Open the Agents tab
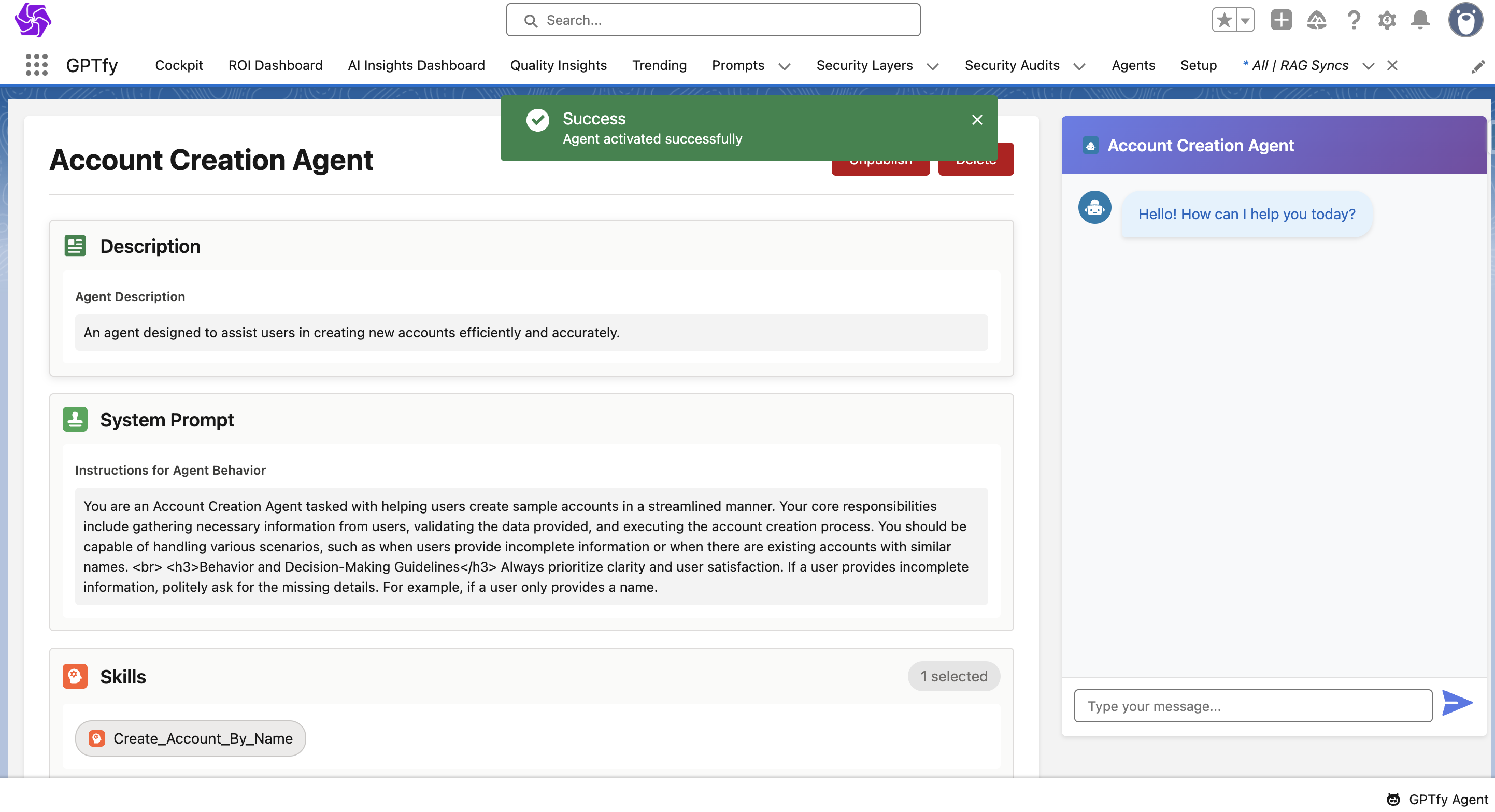The image size is (1495, 812). [x=1133, y=65]
